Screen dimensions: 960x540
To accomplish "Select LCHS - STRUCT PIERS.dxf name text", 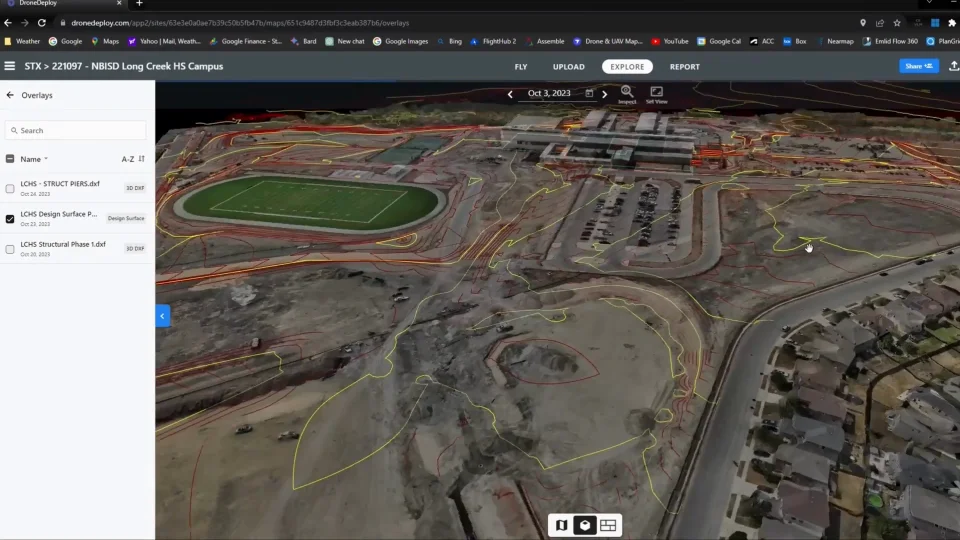I will coord(60,184).
